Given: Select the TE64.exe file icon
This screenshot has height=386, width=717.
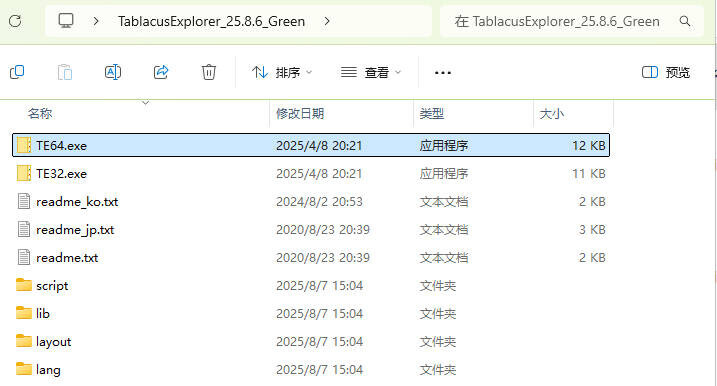Looking at the screenshot, I should coord(24,145).
